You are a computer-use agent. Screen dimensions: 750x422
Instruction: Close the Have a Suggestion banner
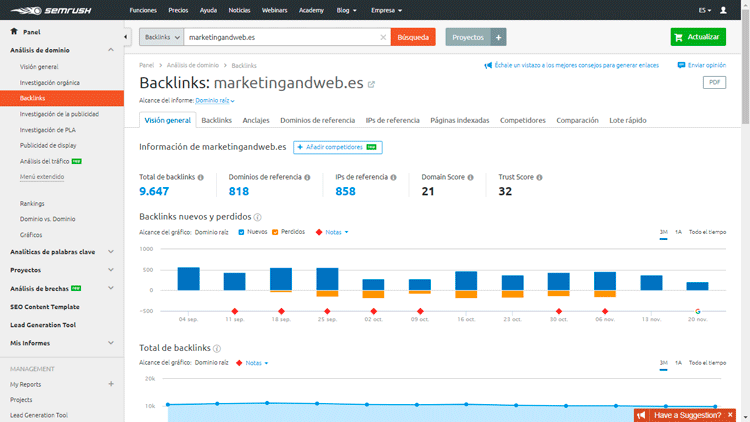tap(730, 415)
